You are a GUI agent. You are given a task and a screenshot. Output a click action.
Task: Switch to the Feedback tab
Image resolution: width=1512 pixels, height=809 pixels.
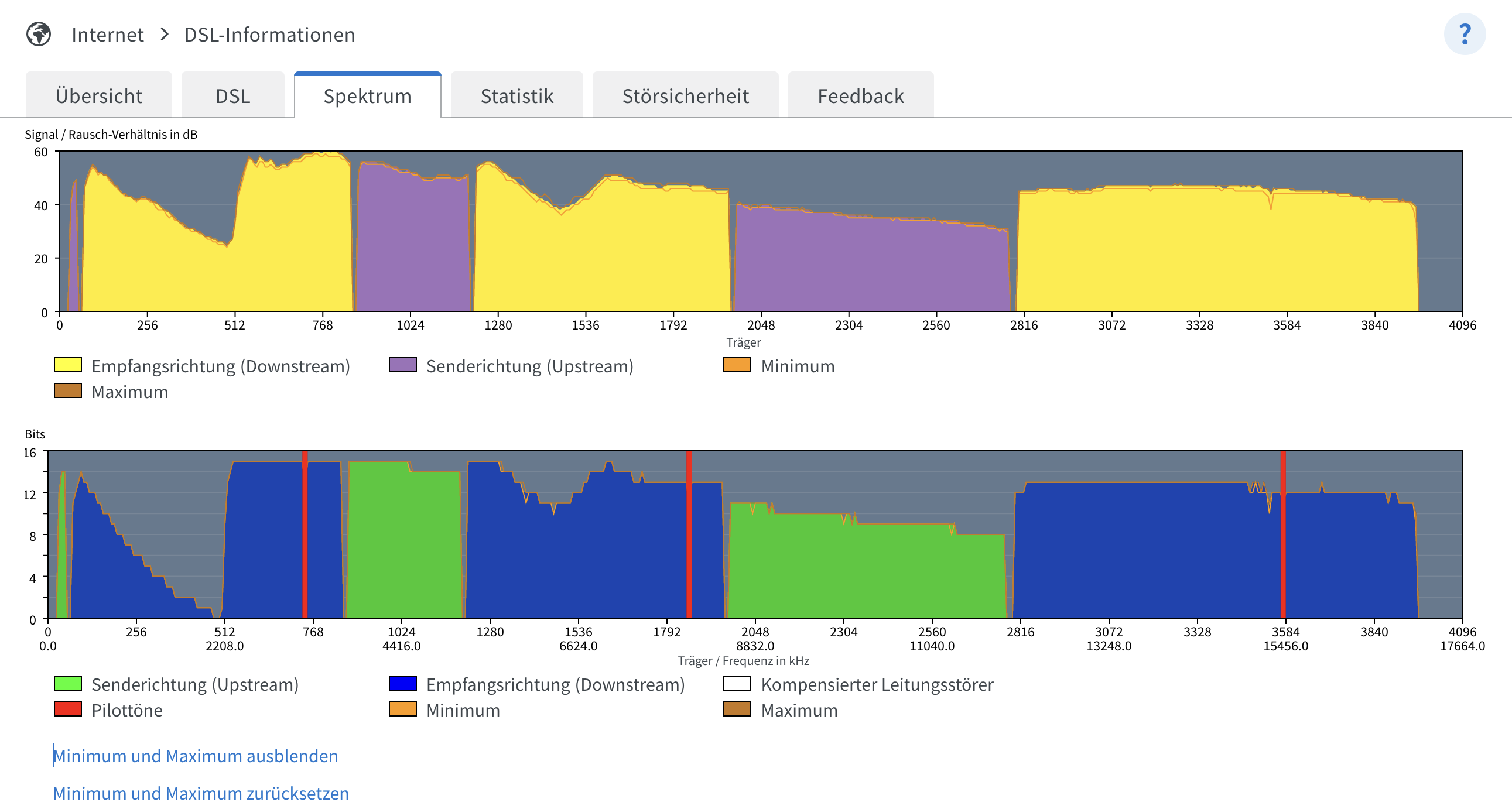pos(860,95)
